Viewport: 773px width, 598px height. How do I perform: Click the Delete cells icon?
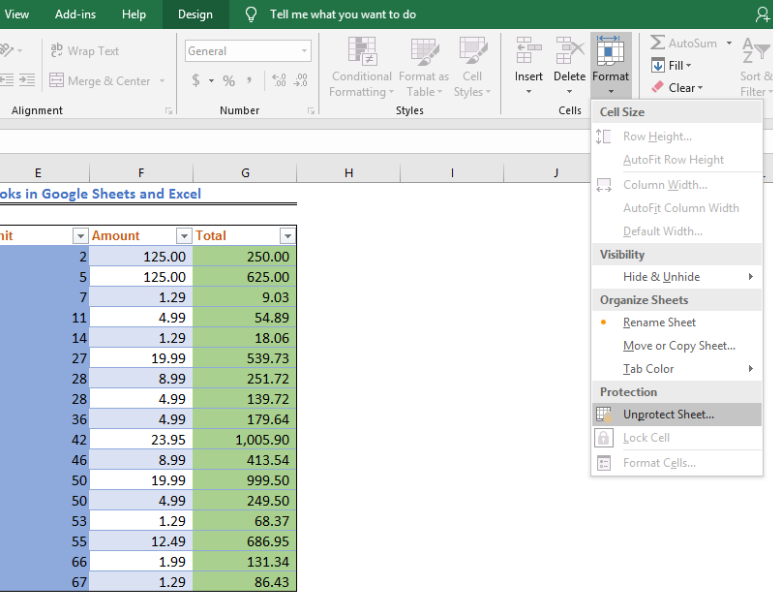click(x=569, y=50)
